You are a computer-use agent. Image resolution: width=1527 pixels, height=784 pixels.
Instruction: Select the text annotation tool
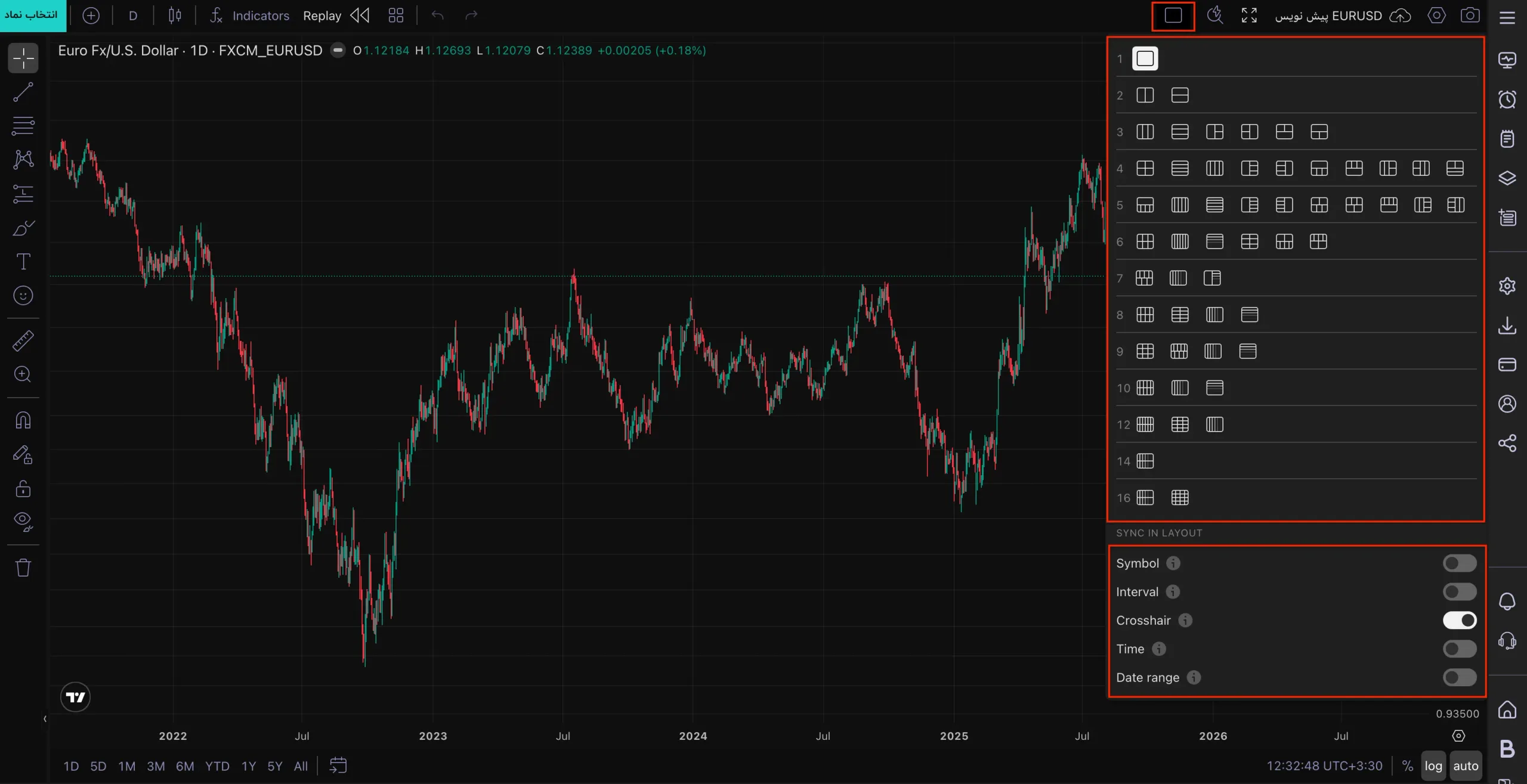(x=23, y=262)
